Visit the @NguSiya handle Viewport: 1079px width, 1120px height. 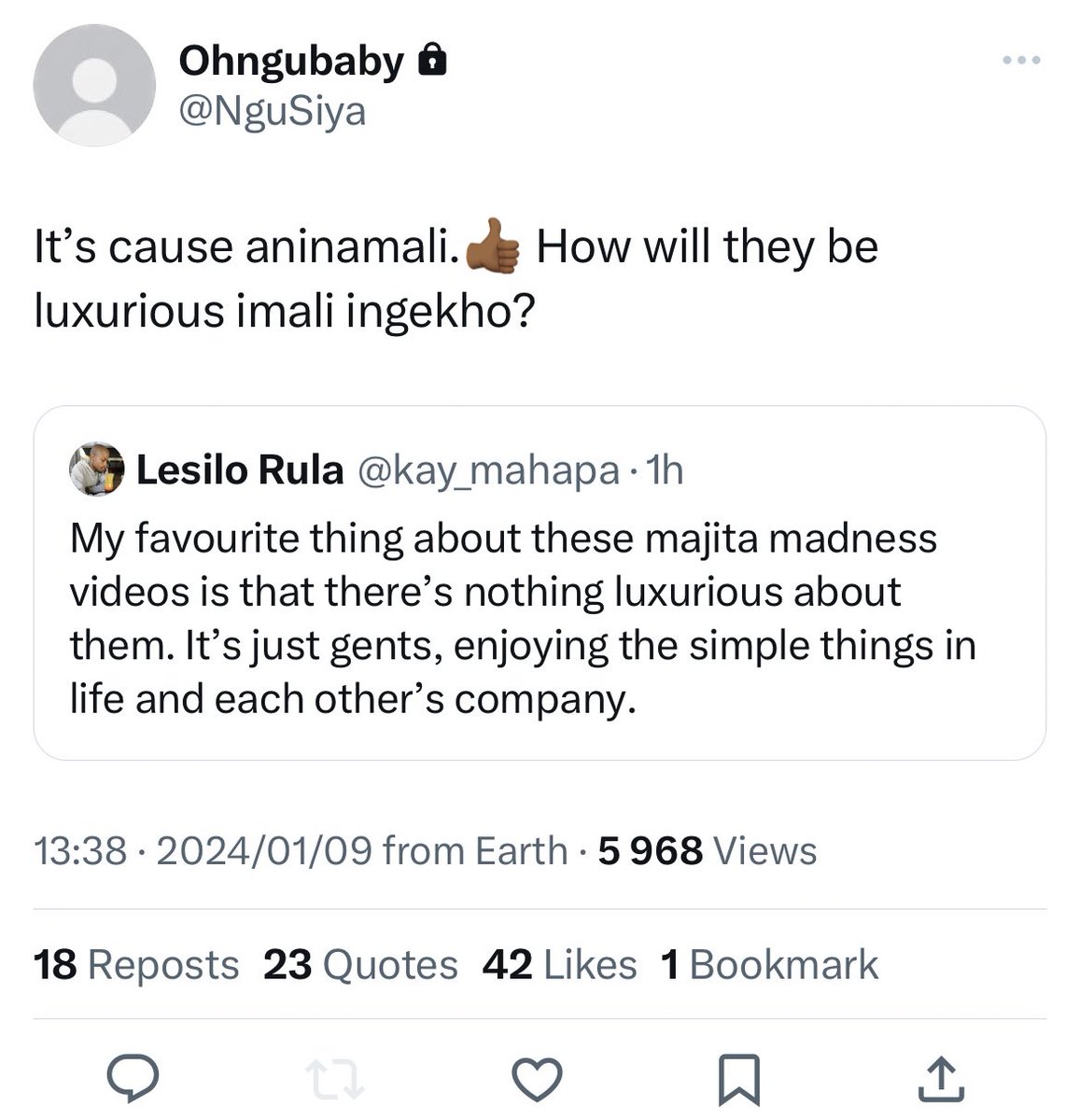(x=272, y=112)
